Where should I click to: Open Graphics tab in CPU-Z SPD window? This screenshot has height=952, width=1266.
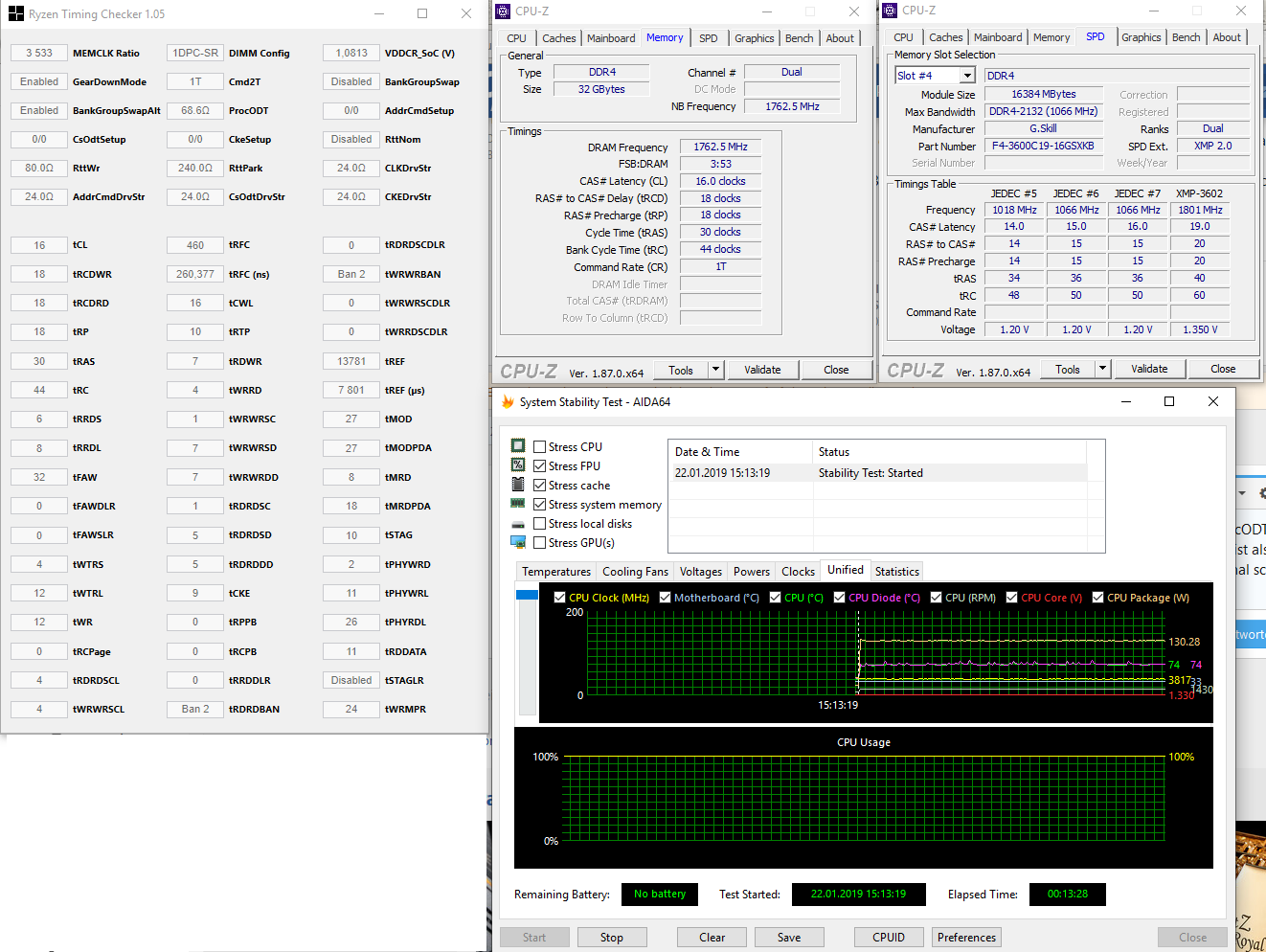tap(1142, 37)
